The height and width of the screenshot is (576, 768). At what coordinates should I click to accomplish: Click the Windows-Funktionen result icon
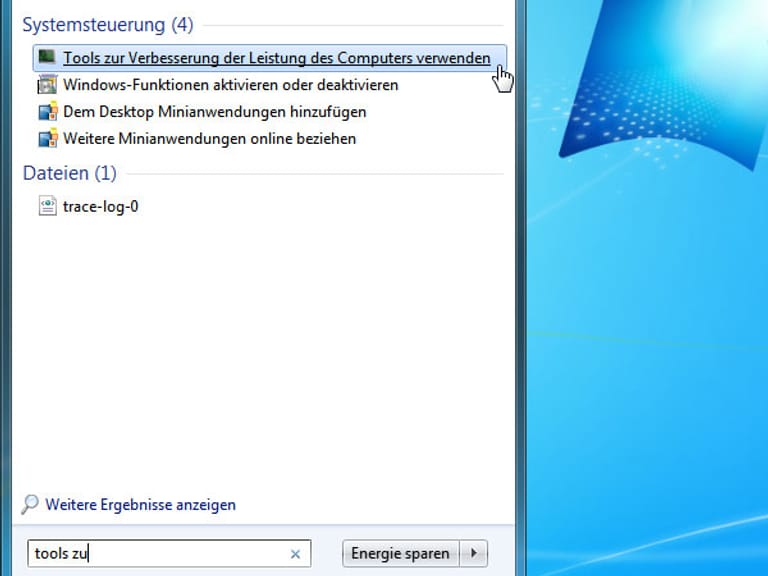pyautogui.click(x=48, y=84)
